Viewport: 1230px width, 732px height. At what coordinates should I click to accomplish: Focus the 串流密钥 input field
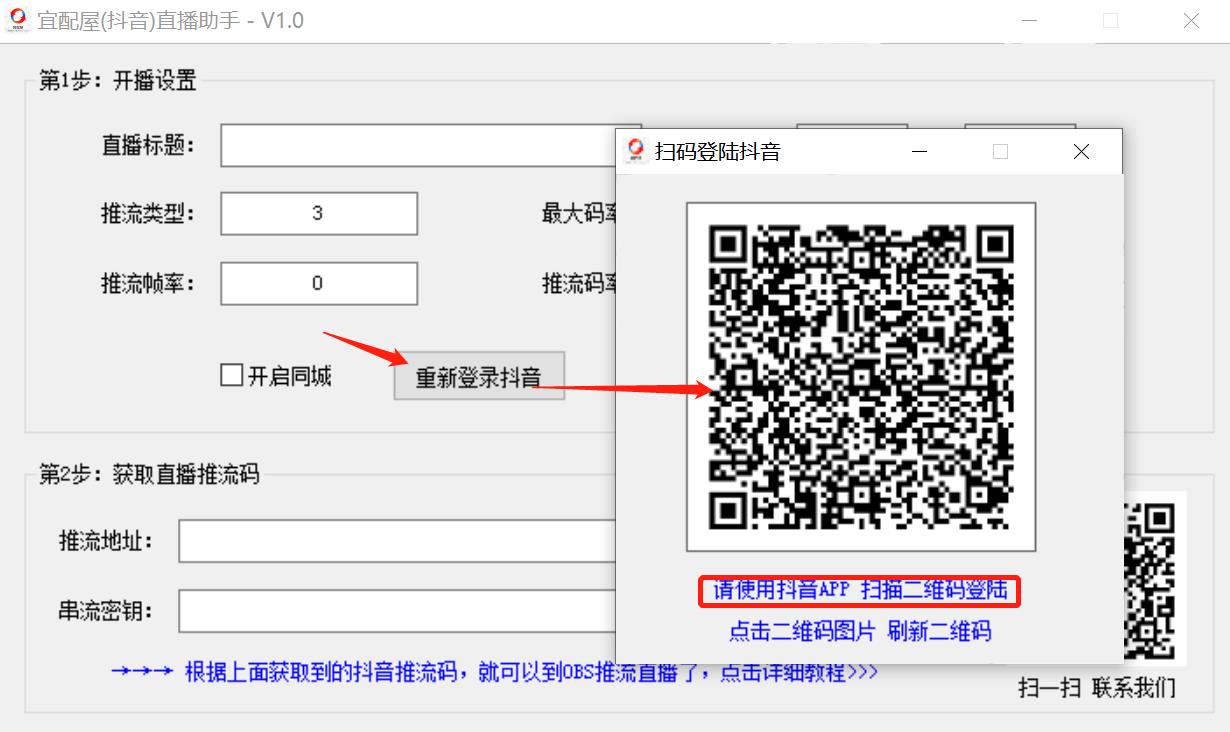tap(398, 610)
